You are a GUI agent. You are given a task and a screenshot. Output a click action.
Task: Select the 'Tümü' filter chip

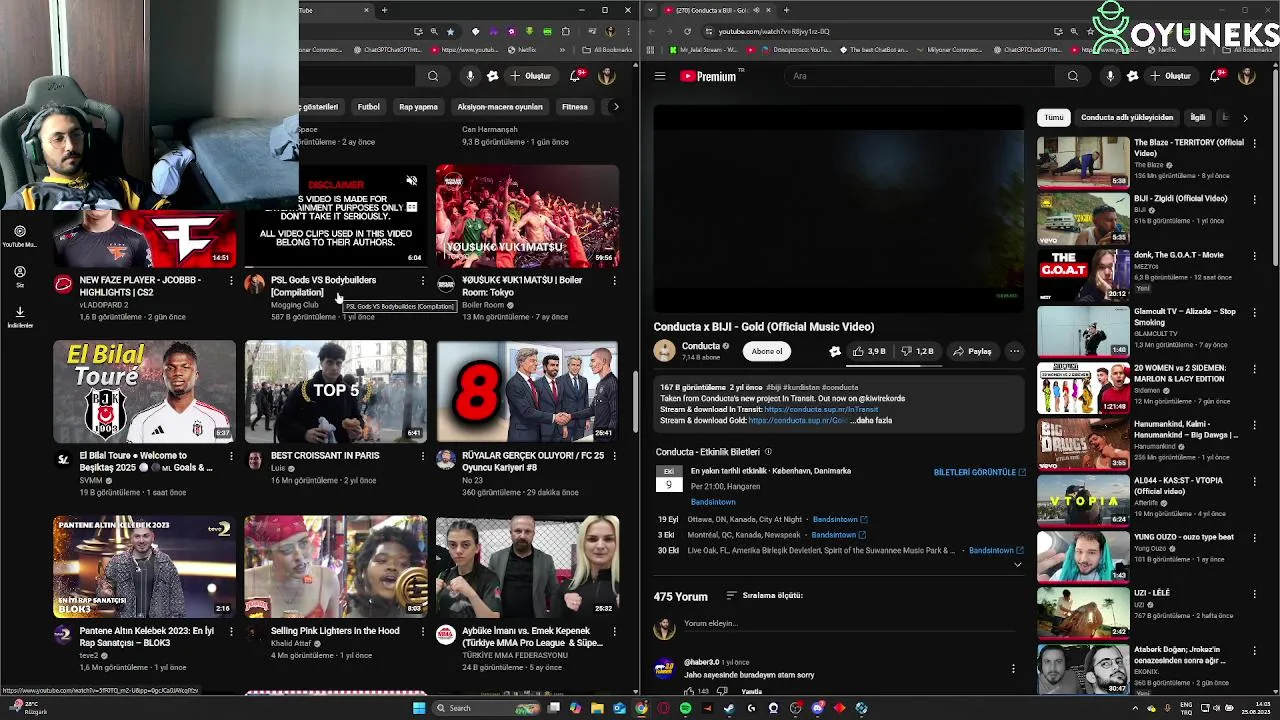pos(1054,118)
